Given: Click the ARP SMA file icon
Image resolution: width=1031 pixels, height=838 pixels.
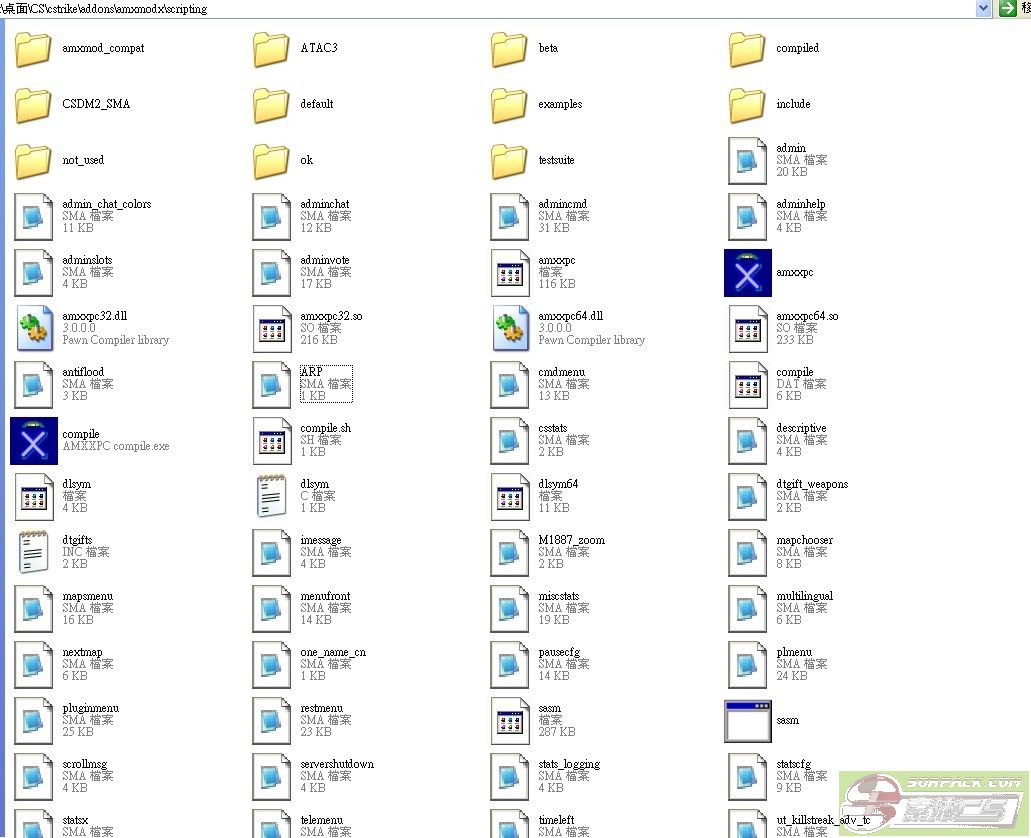Looking at the screenshot, I should pos(272,385).
